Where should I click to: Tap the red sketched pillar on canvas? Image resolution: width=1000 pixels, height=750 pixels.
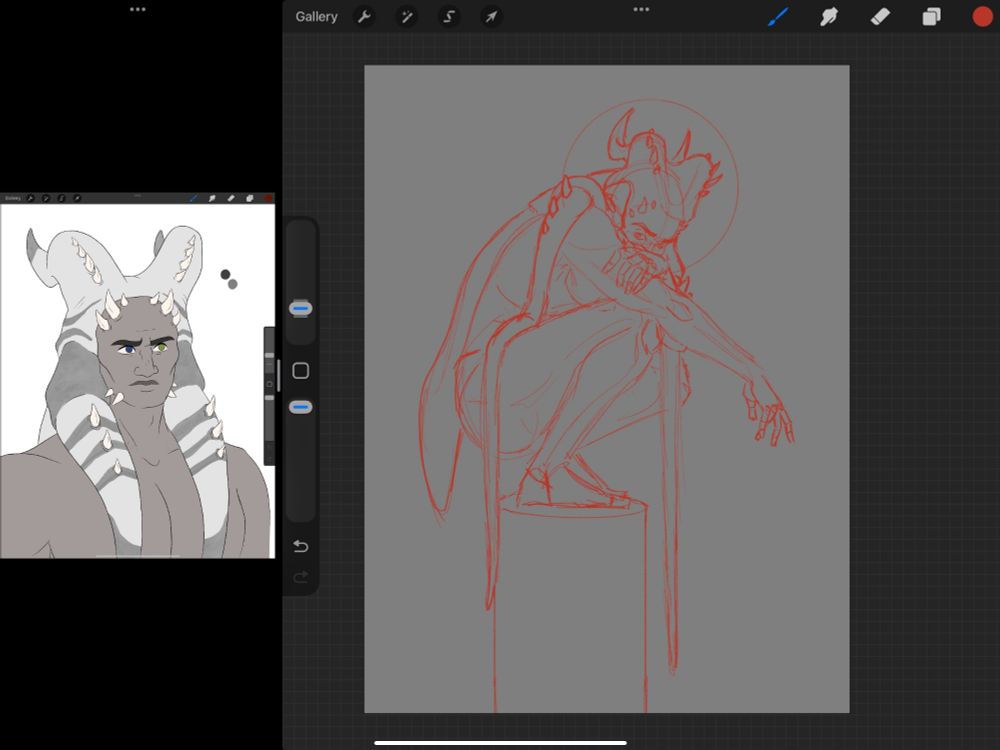570,610
